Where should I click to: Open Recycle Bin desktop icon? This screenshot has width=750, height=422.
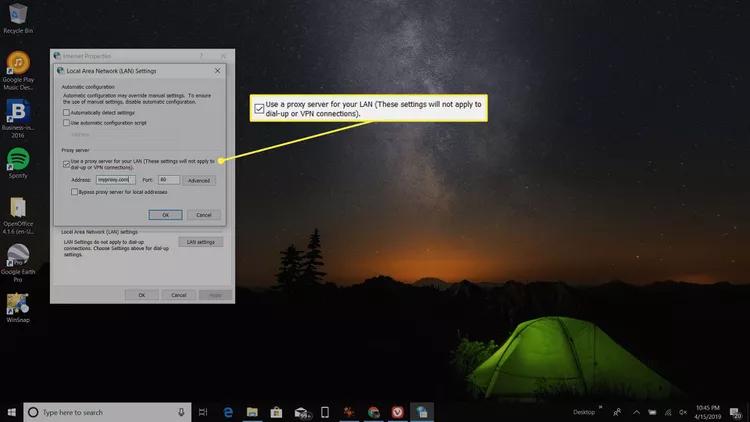[18, 18]
